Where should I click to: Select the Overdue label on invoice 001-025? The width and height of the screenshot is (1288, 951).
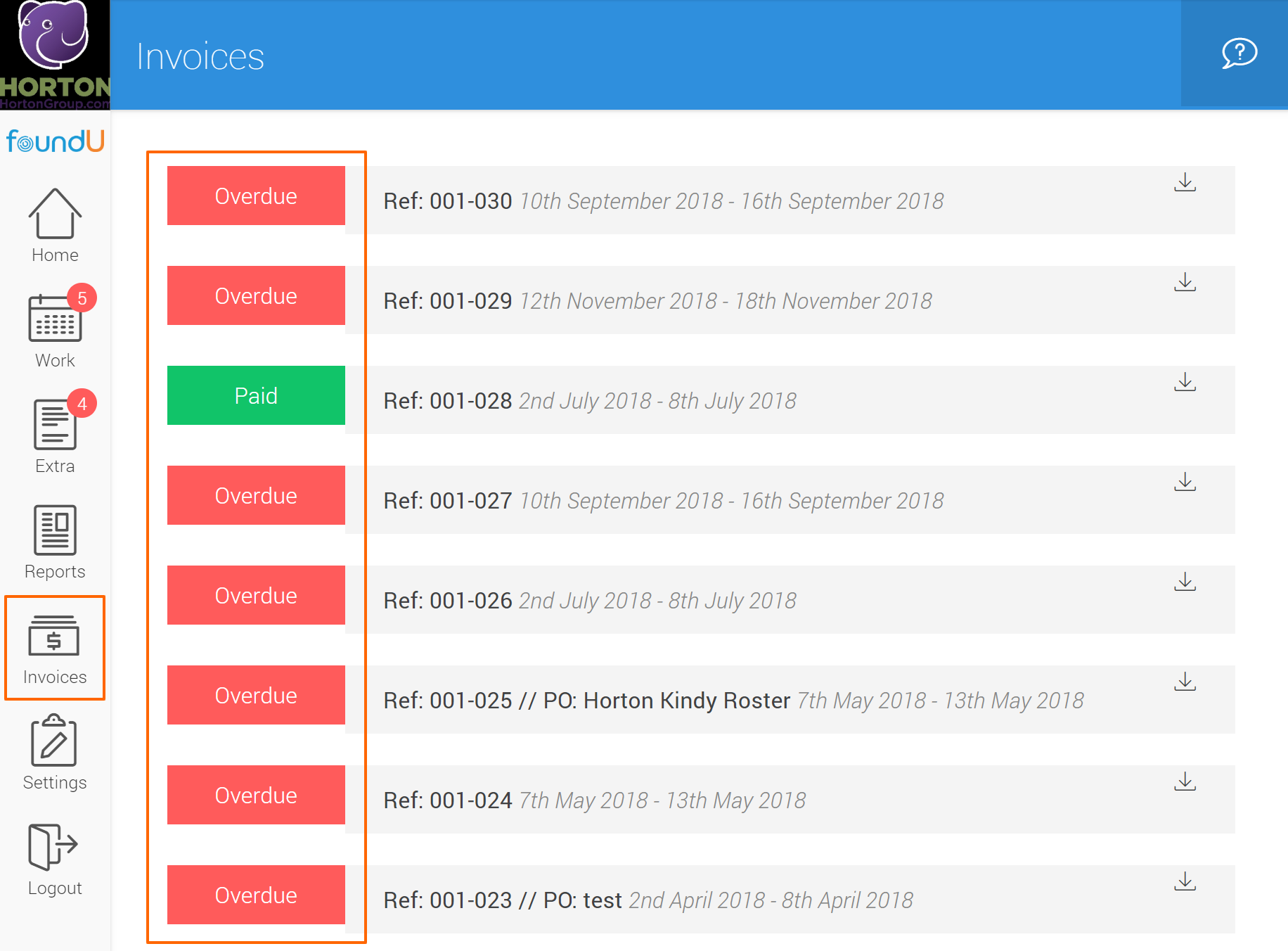tap(256, 695)
